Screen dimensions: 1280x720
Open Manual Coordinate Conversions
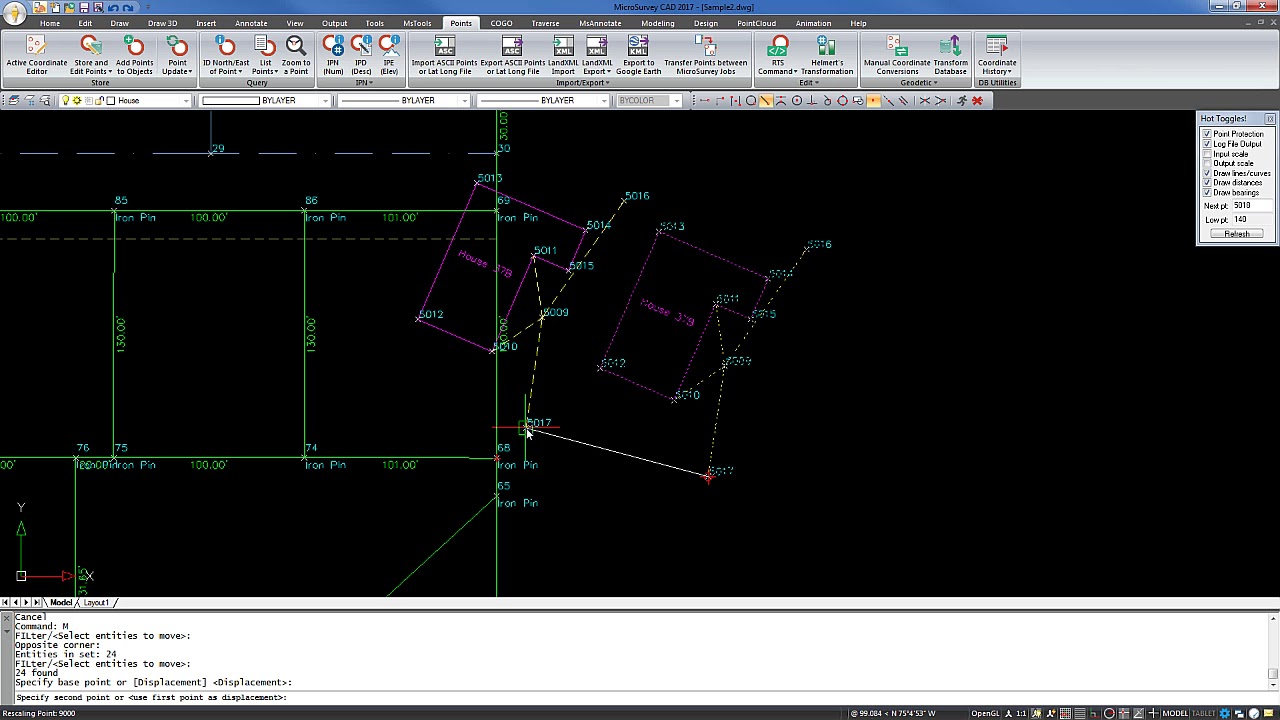click(897, 55)
